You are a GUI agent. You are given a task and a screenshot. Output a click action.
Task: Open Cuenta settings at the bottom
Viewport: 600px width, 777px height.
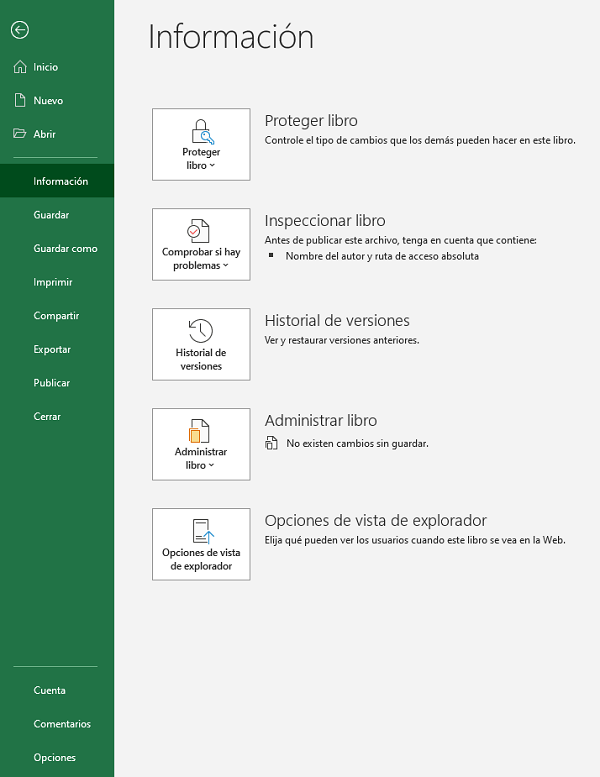point(49,690)
